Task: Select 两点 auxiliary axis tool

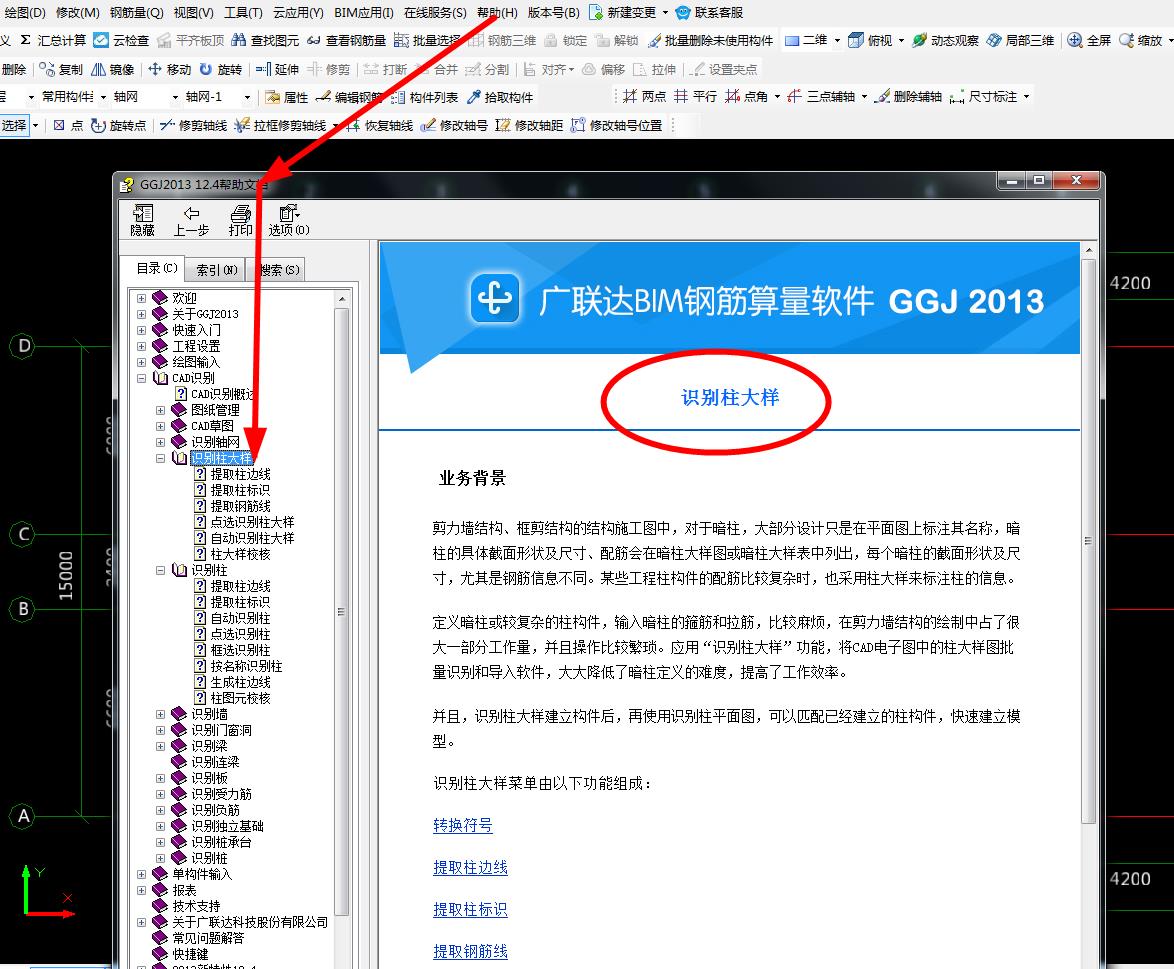Action: click(644, 97)
